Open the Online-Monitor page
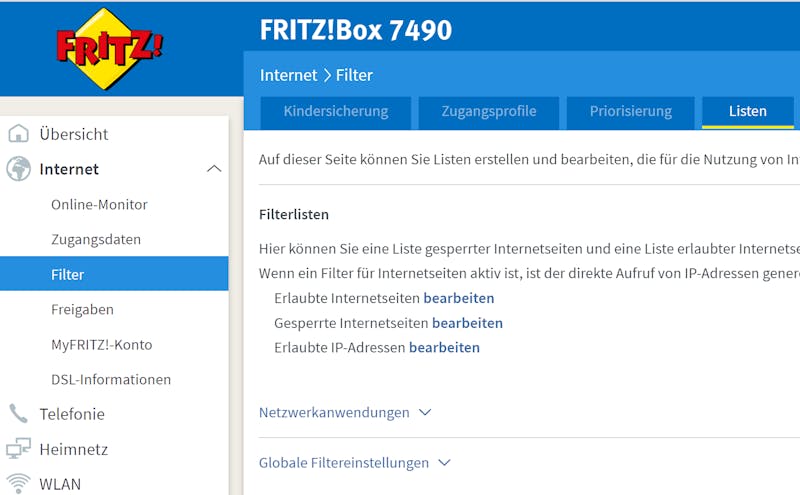Image resolution: width=800 pixels, height=495 pixels. (x=99, y=205)
